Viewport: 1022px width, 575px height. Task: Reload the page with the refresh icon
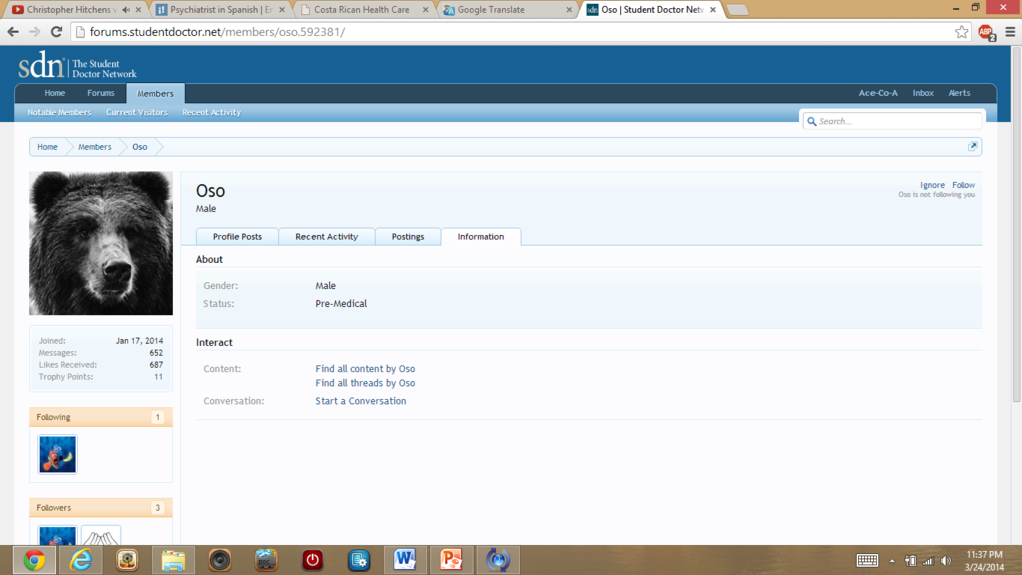[57, 32]
